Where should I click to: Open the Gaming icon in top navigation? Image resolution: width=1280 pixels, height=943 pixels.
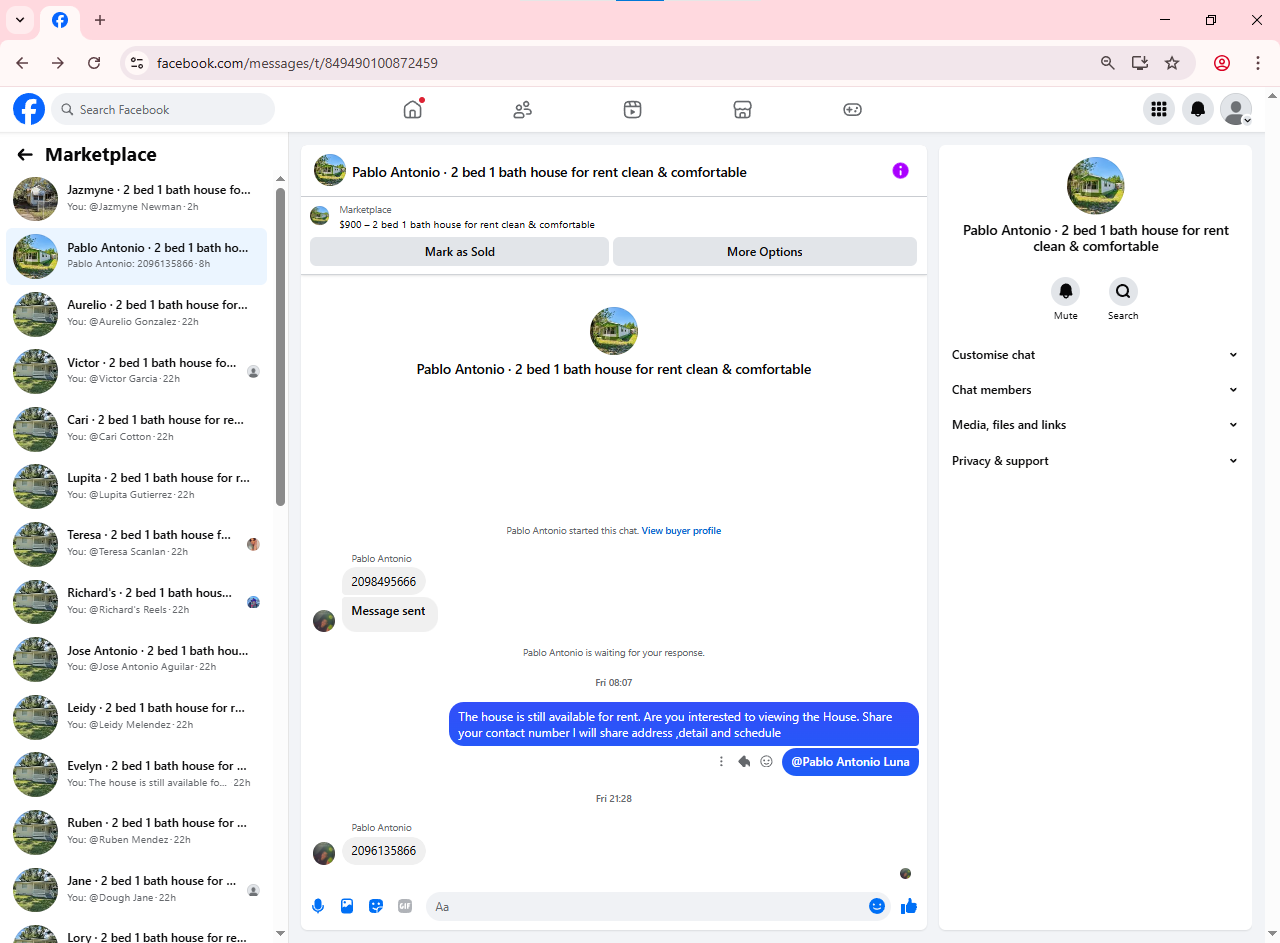tap(852, 110)
